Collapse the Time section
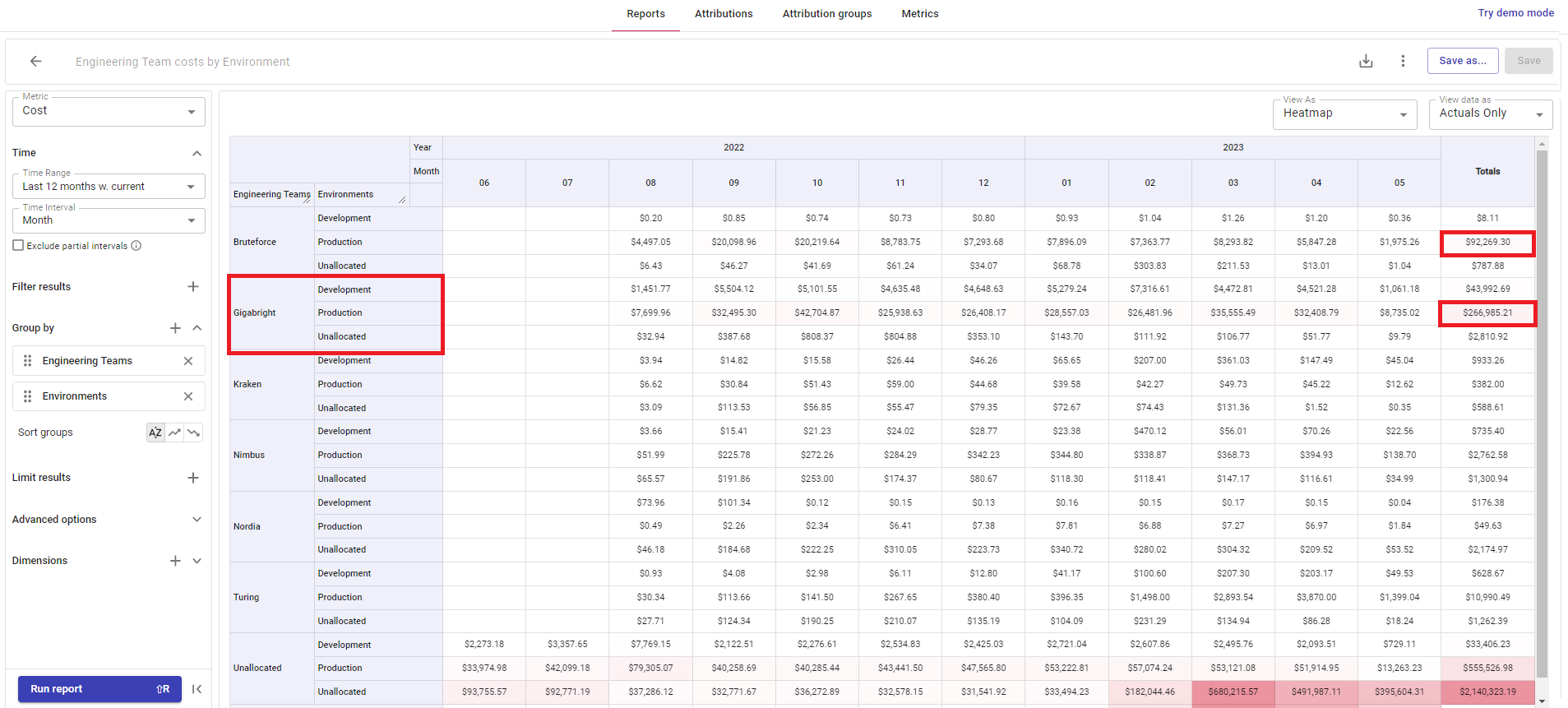Viewport: 1568px width, 708px height. point(197,153)
